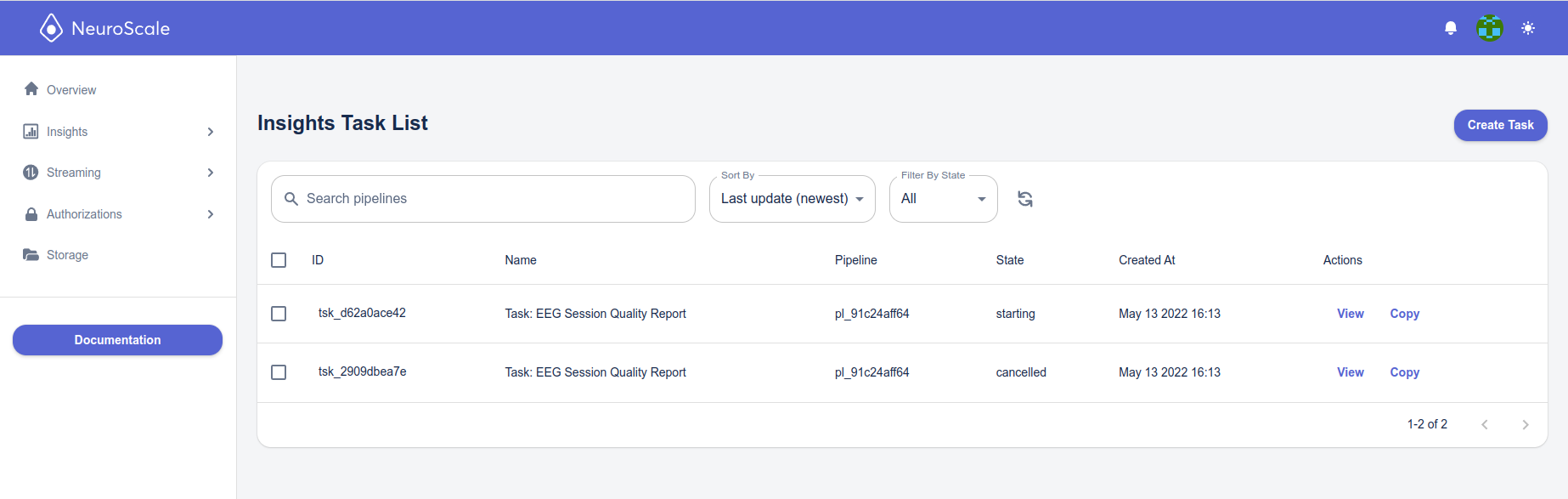This screenshot has height=499, width=1568.
Task: Click the Name column header
Action: point(521,260)
